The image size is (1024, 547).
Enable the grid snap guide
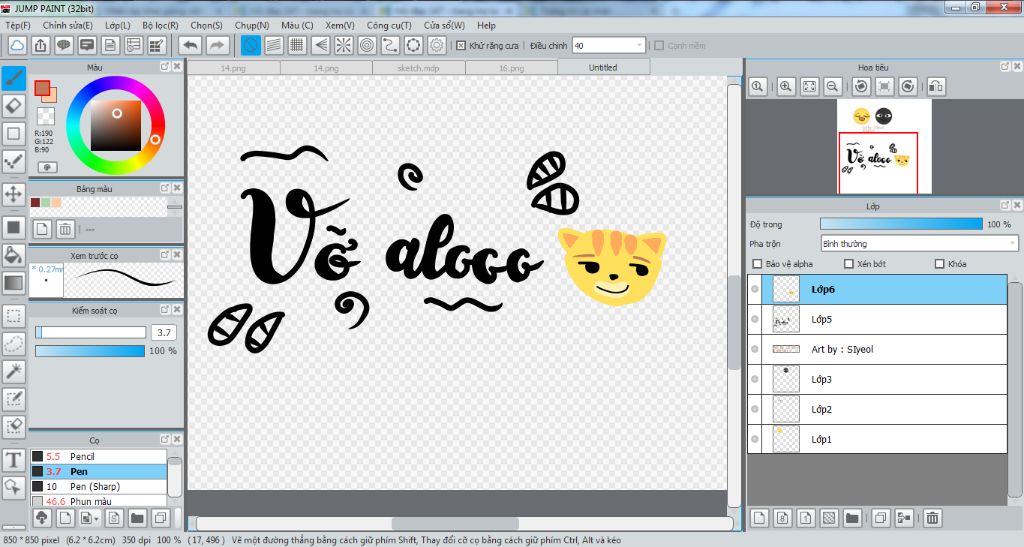(x=297, y=45)
